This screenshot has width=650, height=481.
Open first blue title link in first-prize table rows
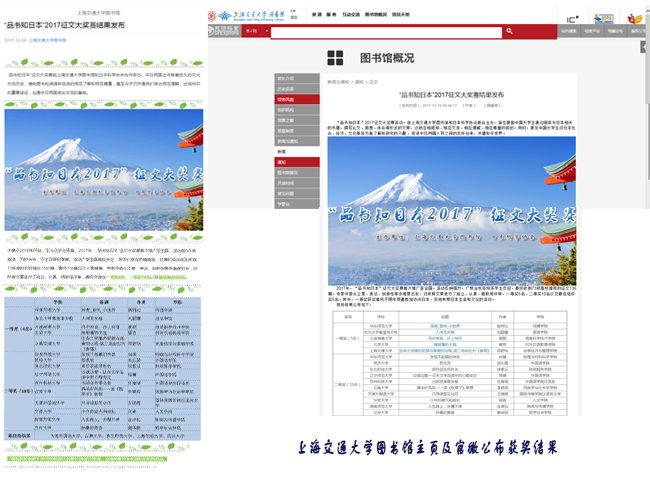point(445,326)
